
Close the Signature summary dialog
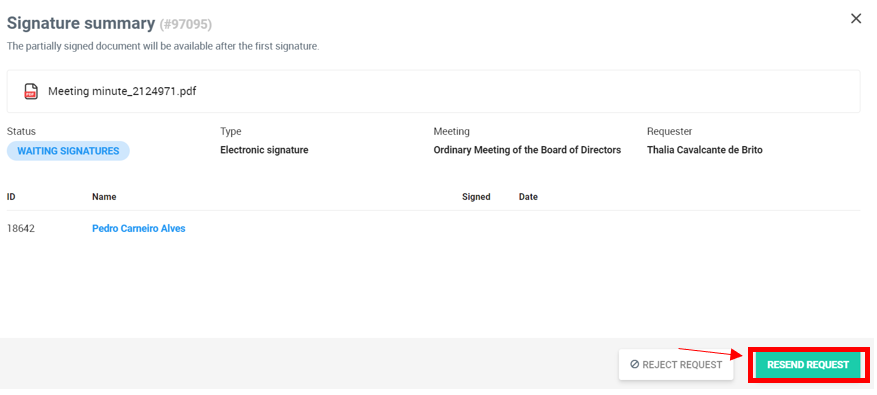coord(856,18)
